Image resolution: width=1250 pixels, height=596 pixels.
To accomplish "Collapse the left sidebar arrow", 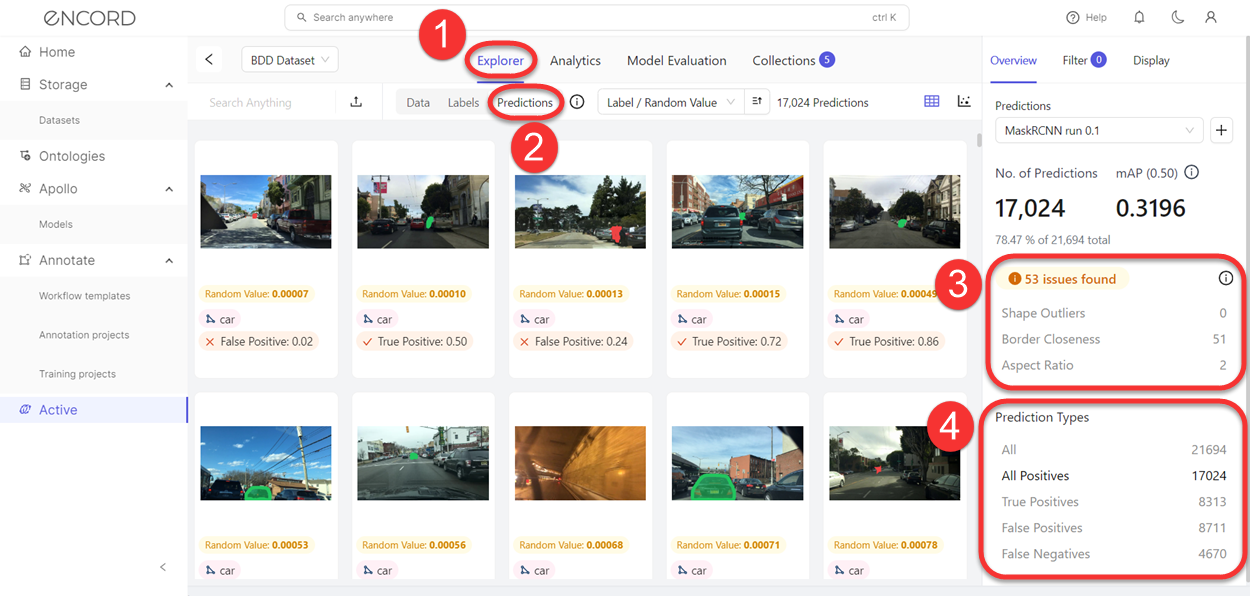I will (163, 567).
